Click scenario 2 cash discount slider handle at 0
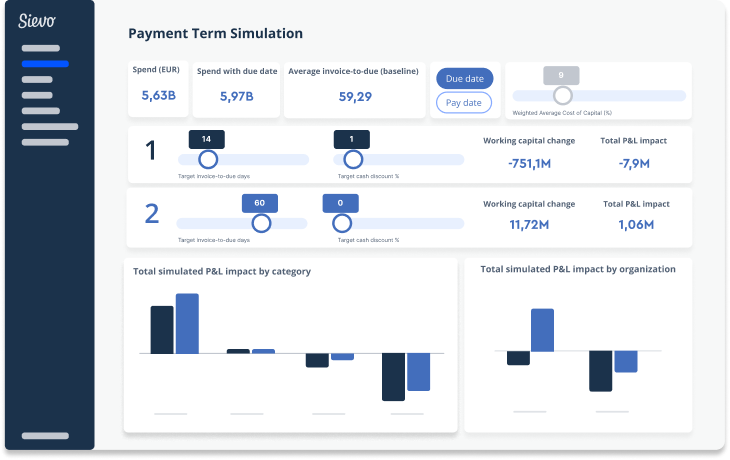730x460 pixels. pos(342,223)
